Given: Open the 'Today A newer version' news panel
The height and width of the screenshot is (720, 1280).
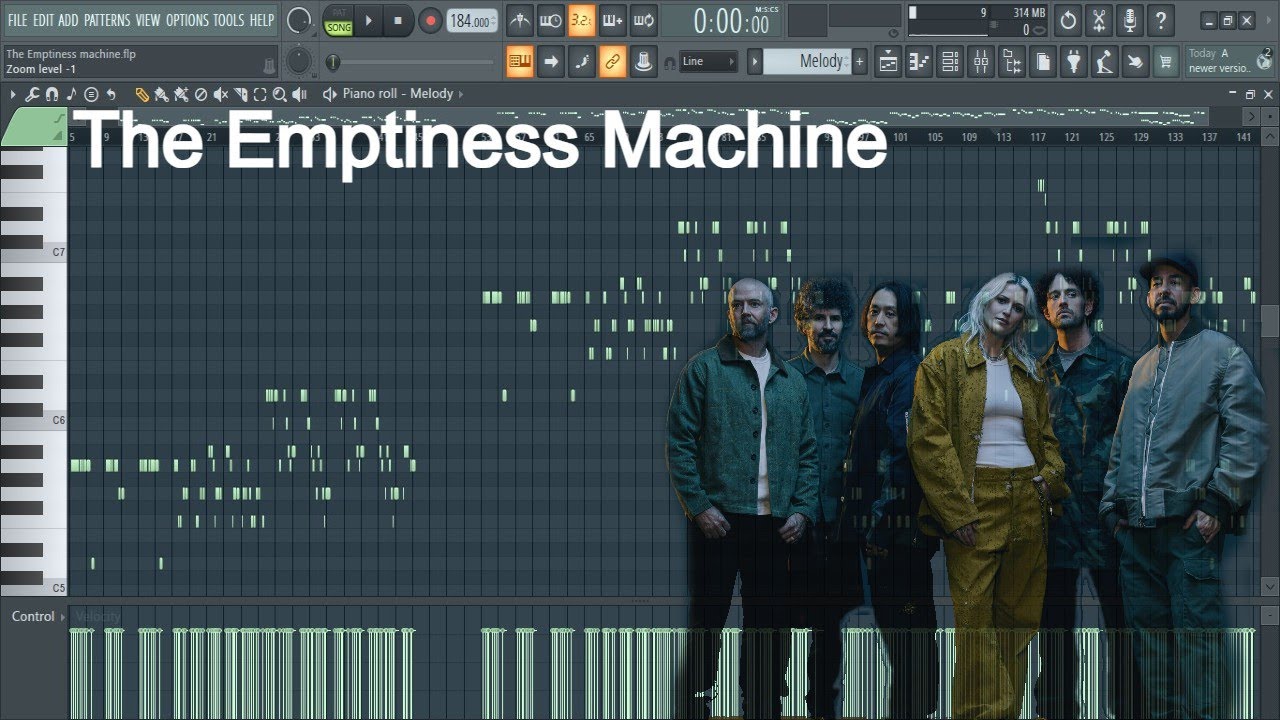Looking at the screenshot, I should (x=1230, y=61).
